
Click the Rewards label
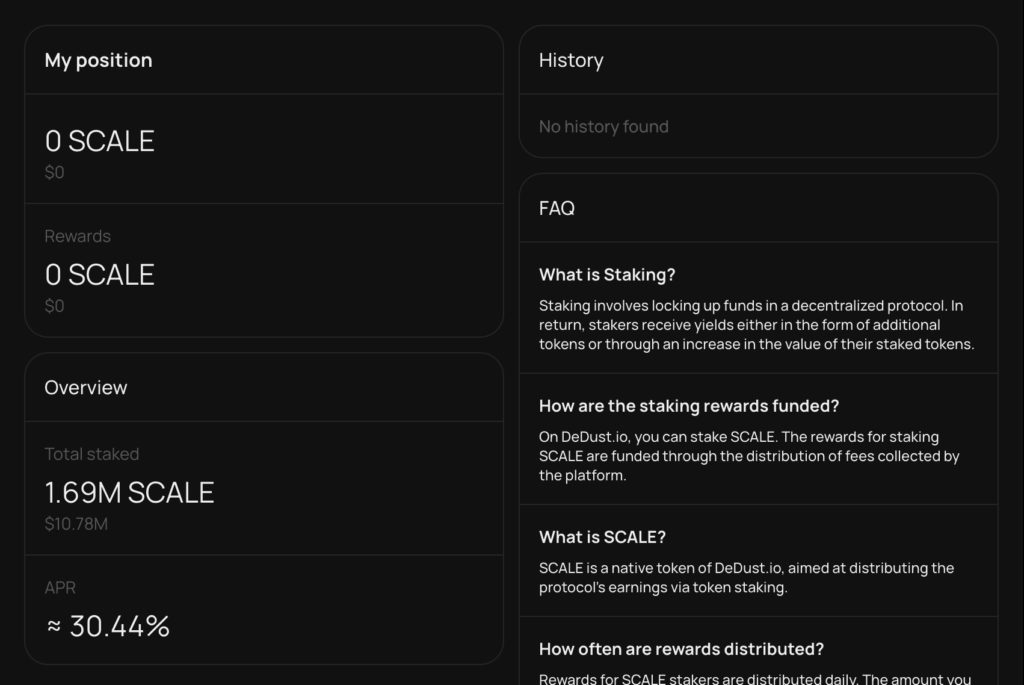[x=78, y=236]
